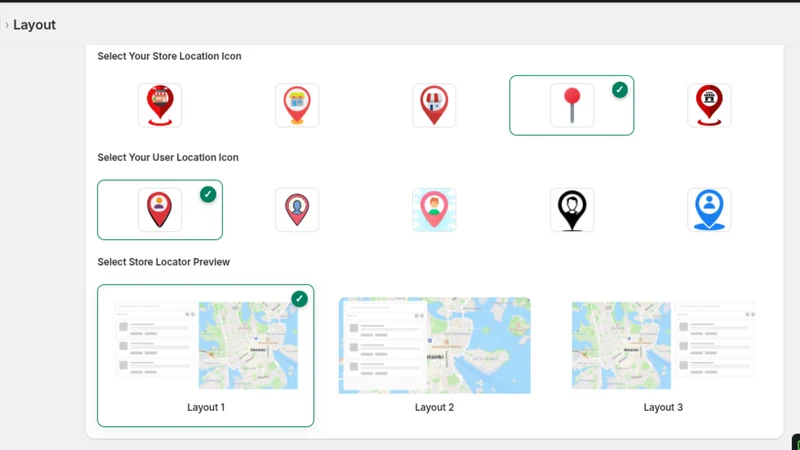800x450 pixels.
Task: Click the Select Store Locator Preview heading
Action: pos(164,262)
